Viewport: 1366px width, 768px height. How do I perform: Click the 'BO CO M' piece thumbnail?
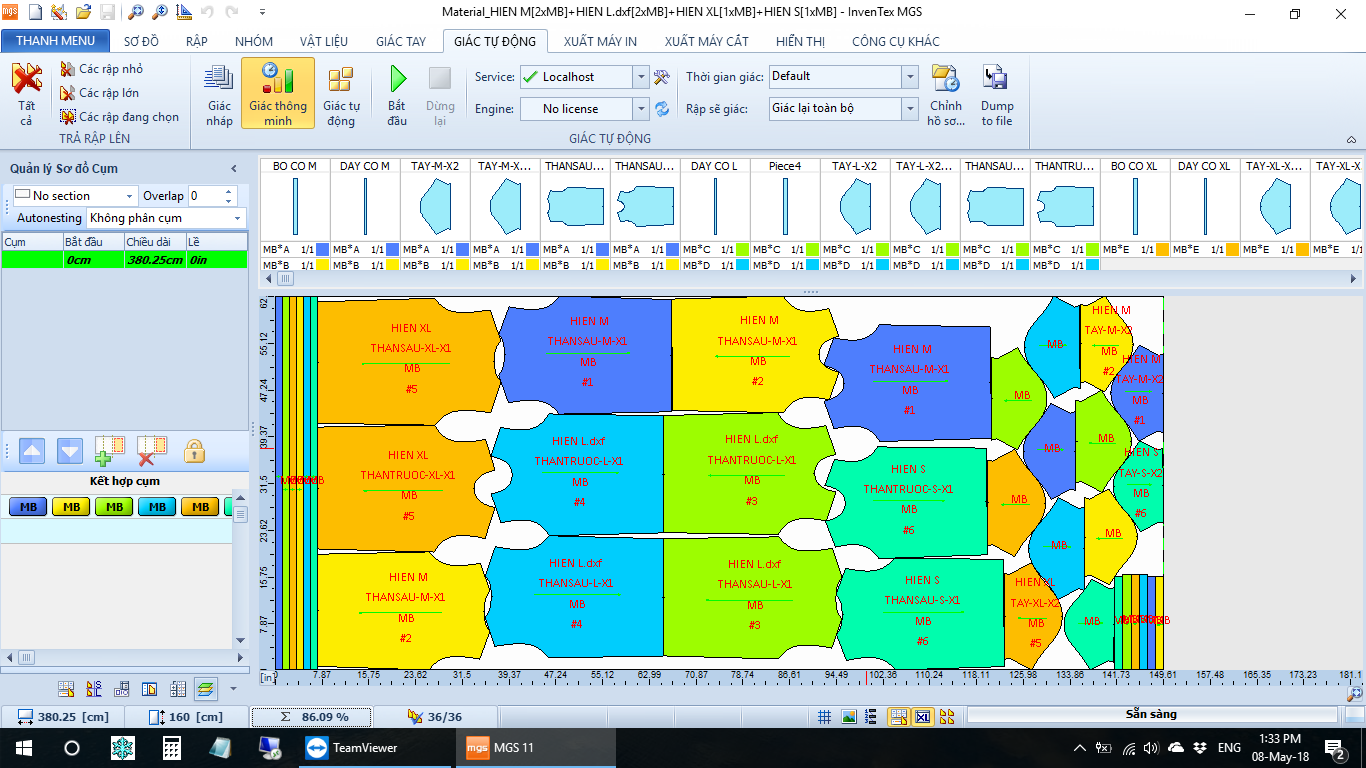coord(295,207)
